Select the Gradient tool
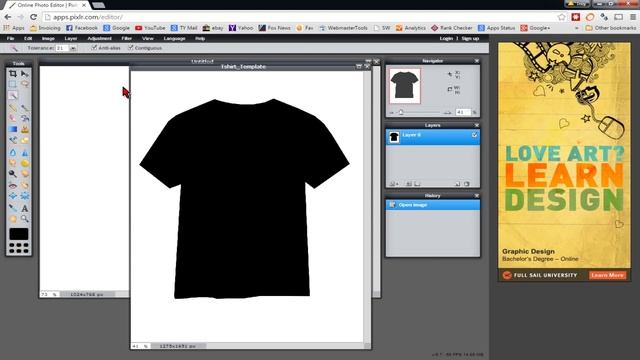The width and height of the screenshot is (640, 360). [x=13, y=129]
